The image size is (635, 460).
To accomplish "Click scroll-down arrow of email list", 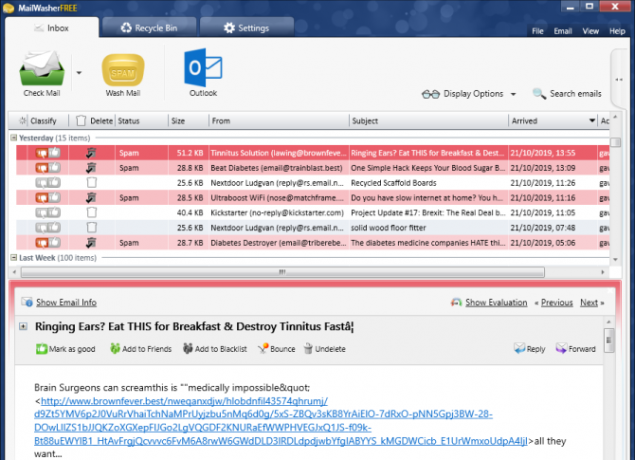I will coord(615,260).
